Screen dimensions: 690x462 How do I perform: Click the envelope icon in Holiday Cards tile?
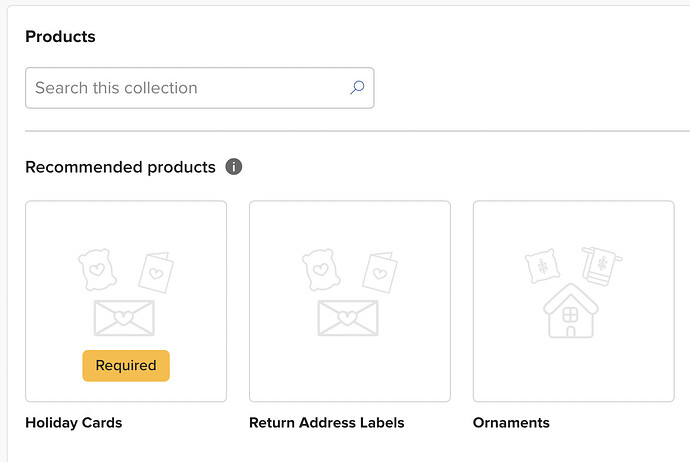coord(124,318)
